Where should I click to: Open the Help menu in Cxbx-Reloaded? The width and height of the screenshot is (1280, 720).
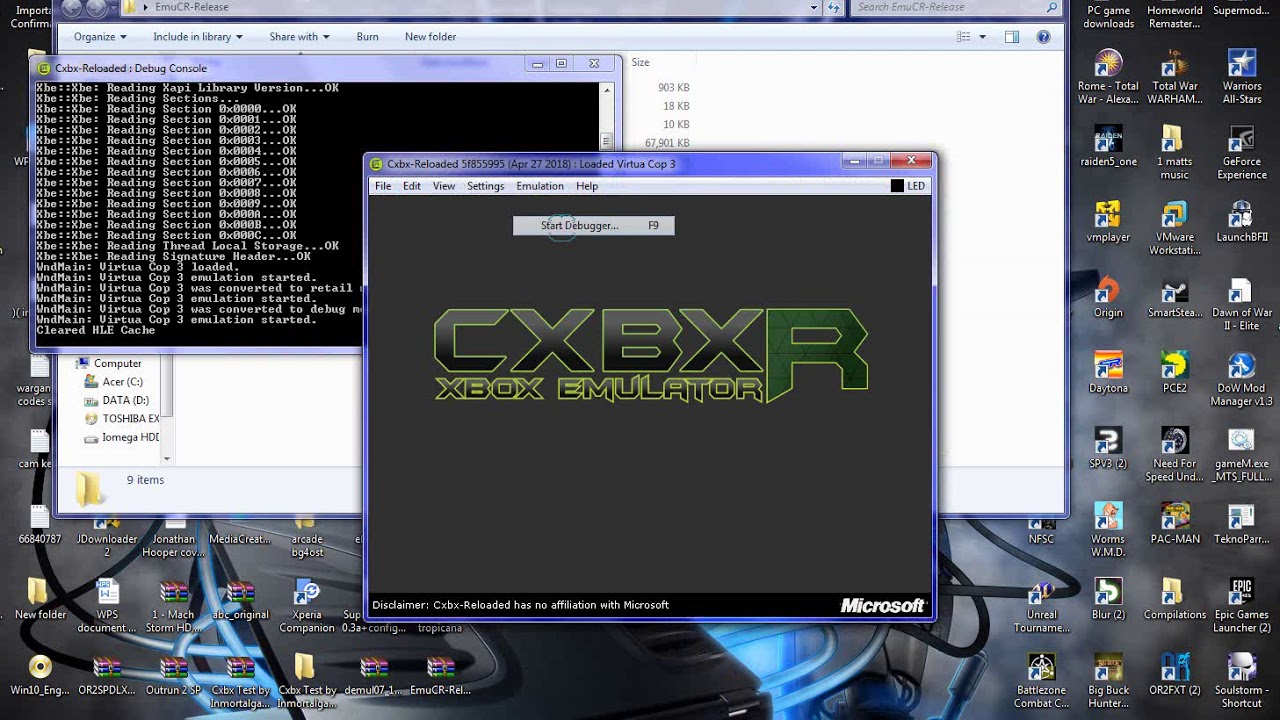click(587, 186)
